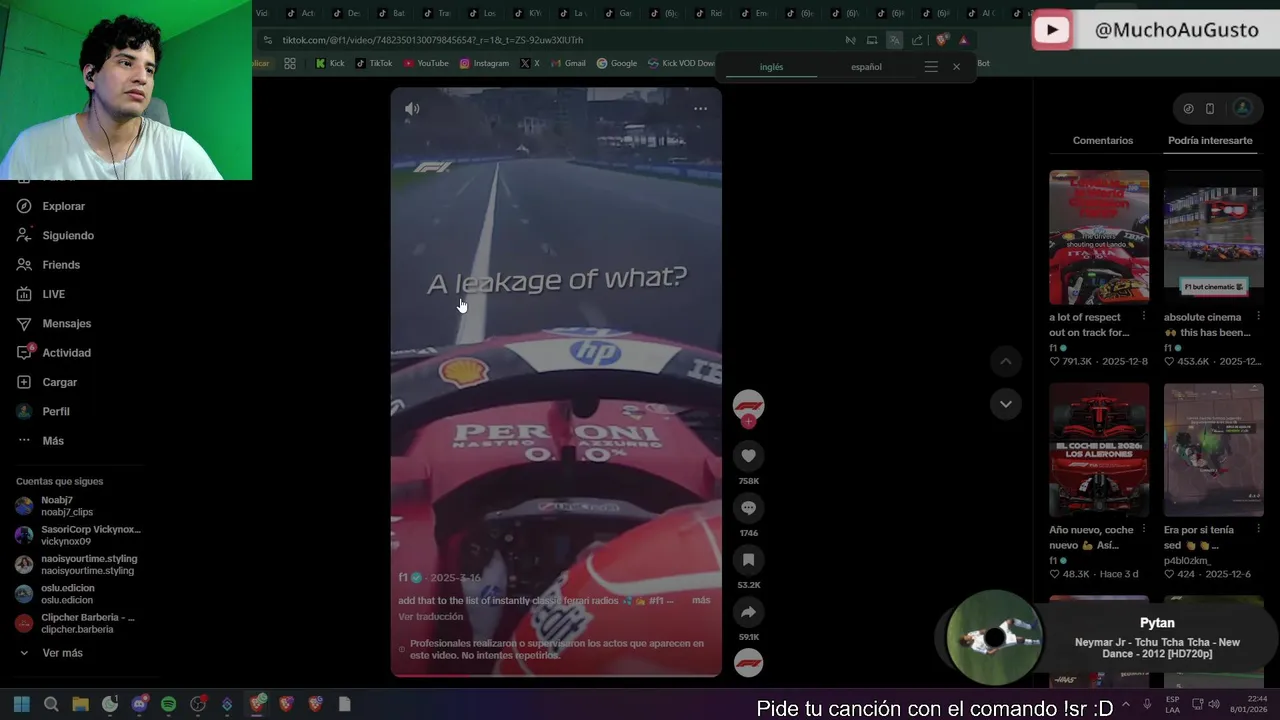1280x720 pixels.
Task: Expand the caption with más link
Action: click(701, 600)
